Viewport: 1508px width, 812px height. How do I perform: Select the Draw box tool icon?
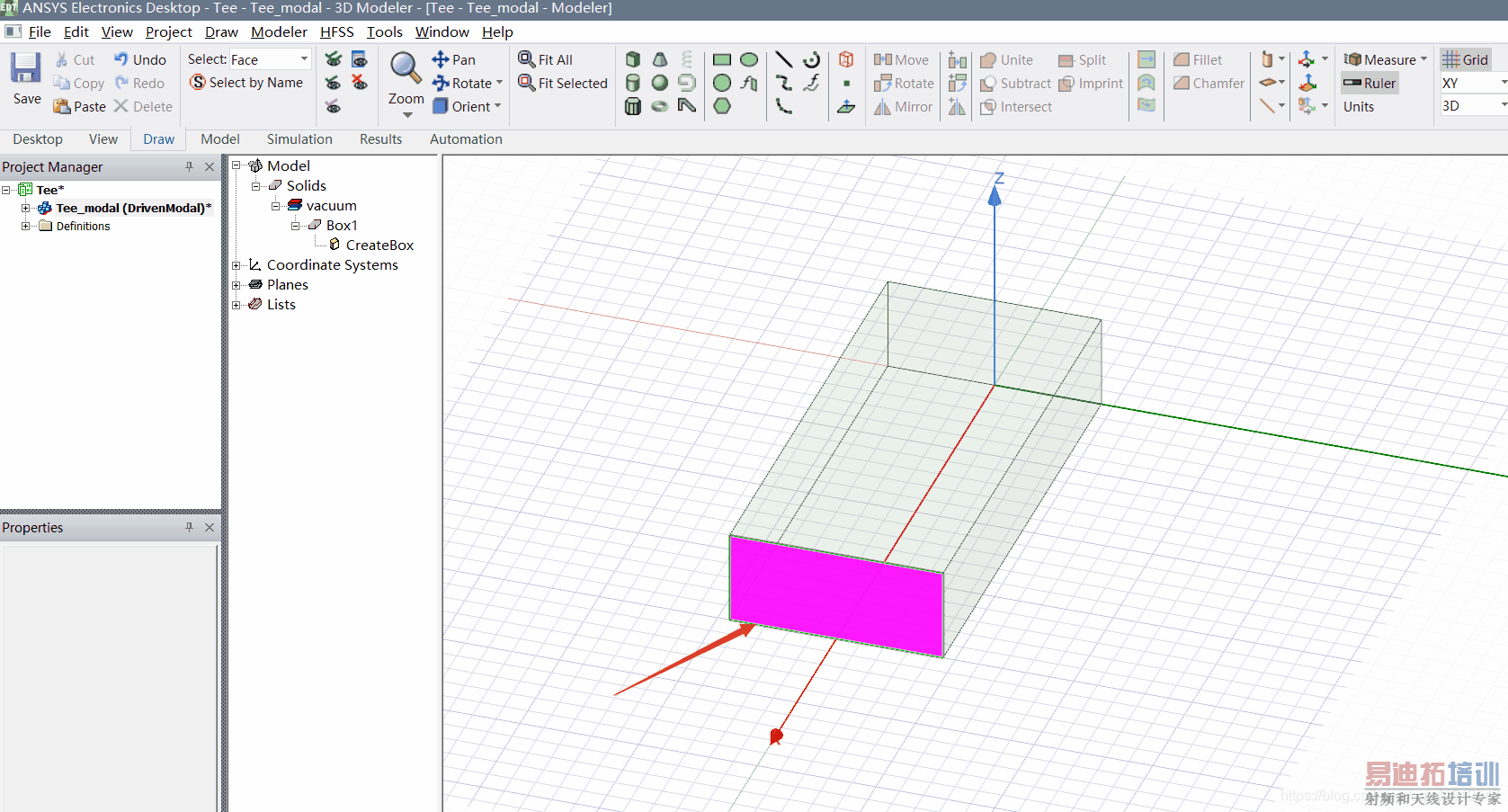[633, 59]
